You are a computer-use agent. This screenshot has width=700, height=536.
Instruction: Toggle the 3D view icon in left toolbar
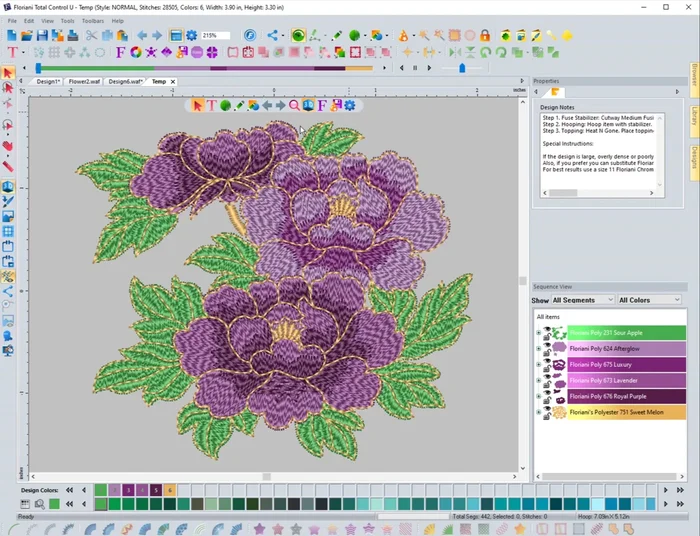pyautogui.click(x=8, y=186)
